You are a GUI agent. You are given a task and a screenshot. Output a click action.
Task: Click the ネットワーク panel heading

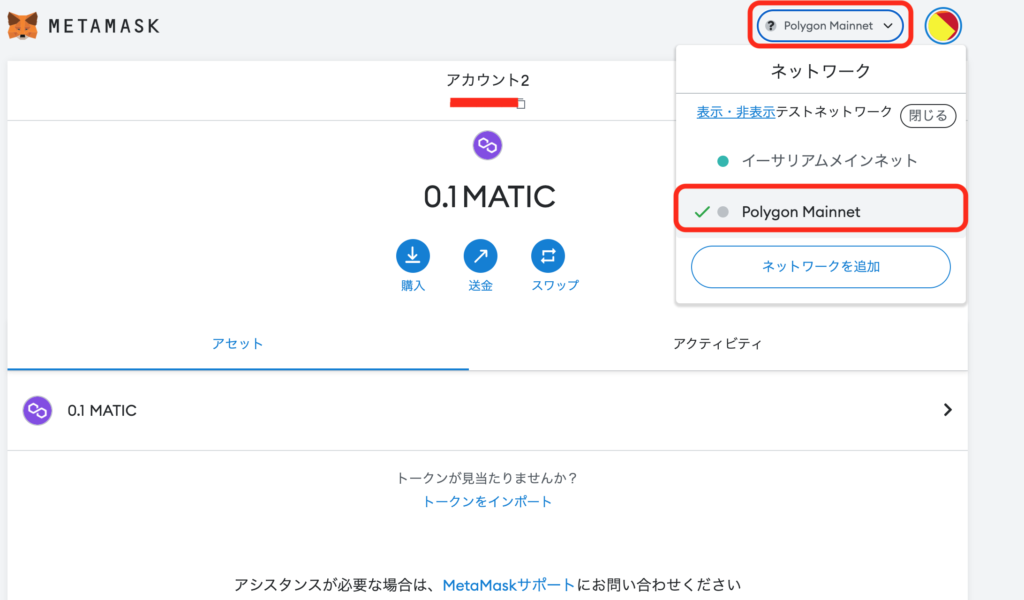(x=821, y=71)
